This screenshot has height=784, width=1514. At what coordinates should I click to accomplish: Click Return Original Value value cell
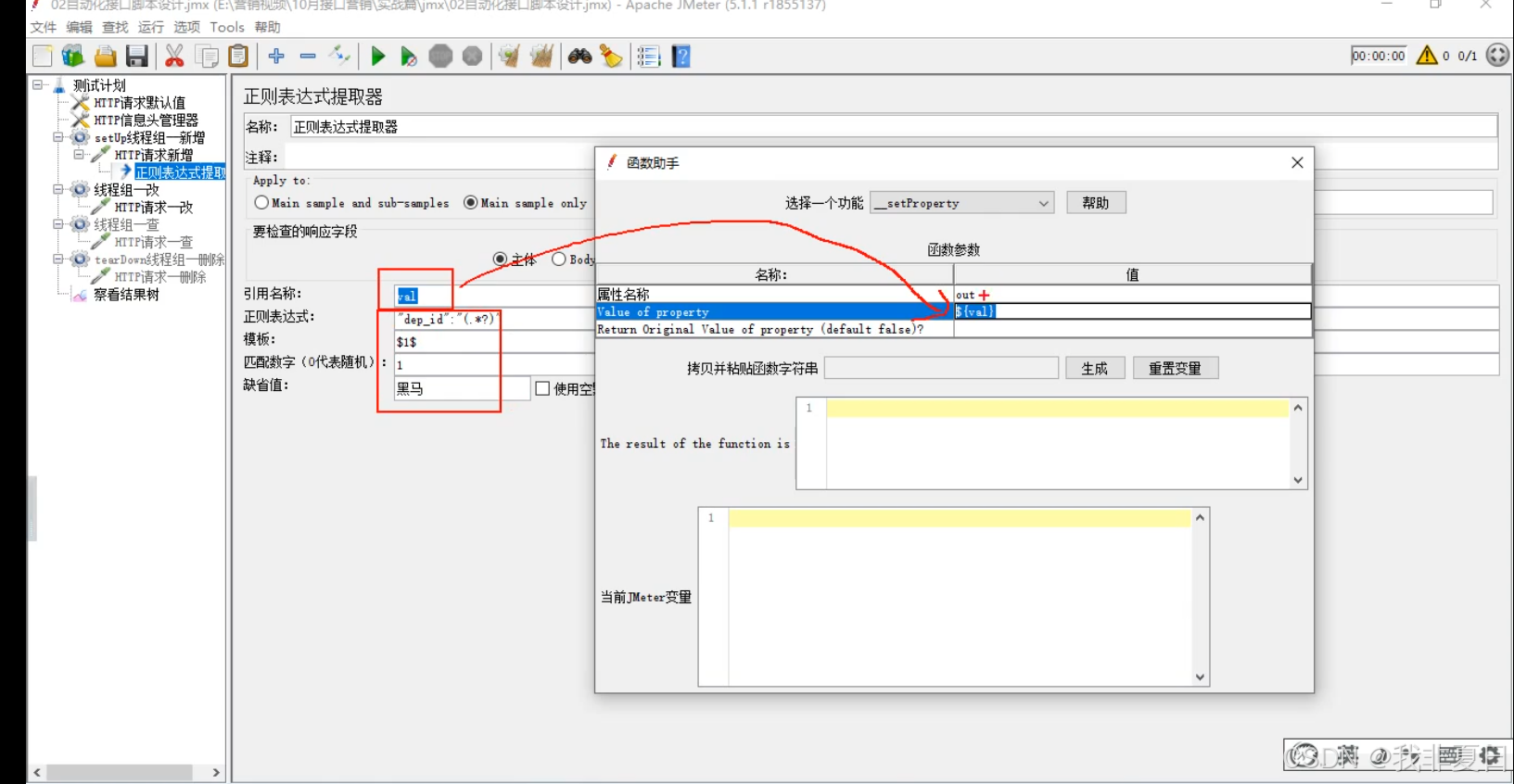pyautogui.click(x=1132, y=329)
